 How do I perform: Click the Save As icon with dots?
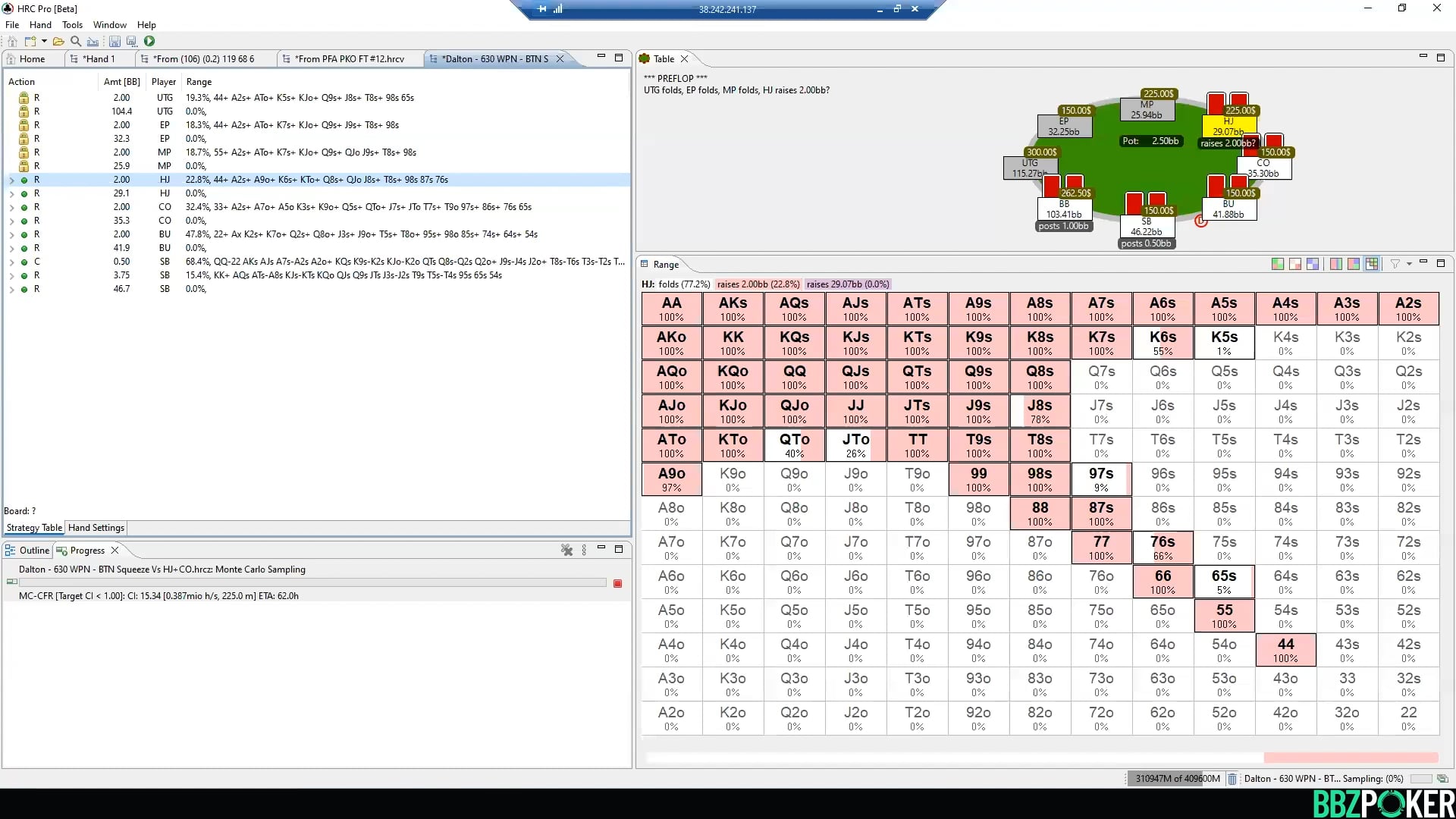click(131, 42)
